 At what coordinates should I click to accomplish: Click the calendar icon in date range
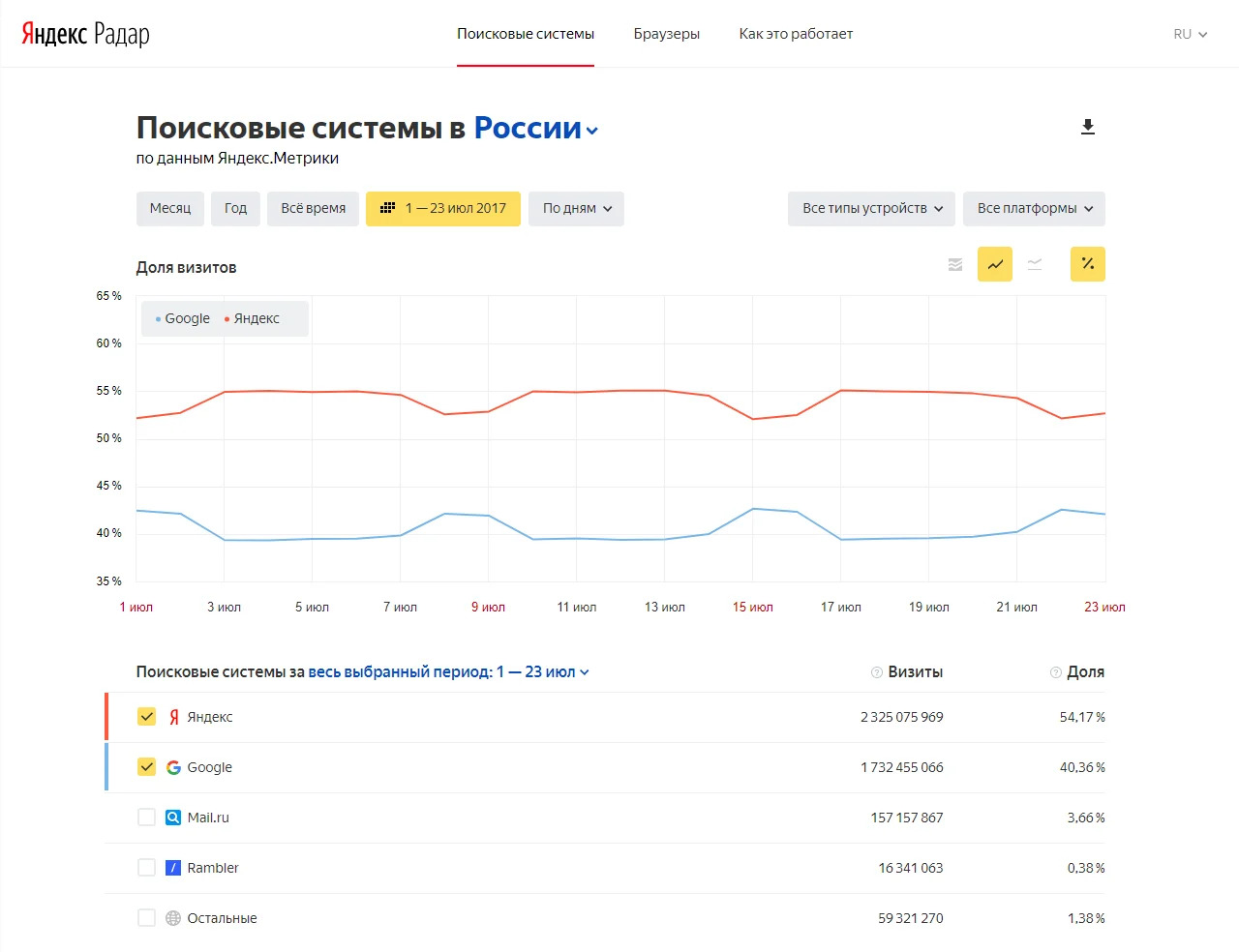coord(388,208)
